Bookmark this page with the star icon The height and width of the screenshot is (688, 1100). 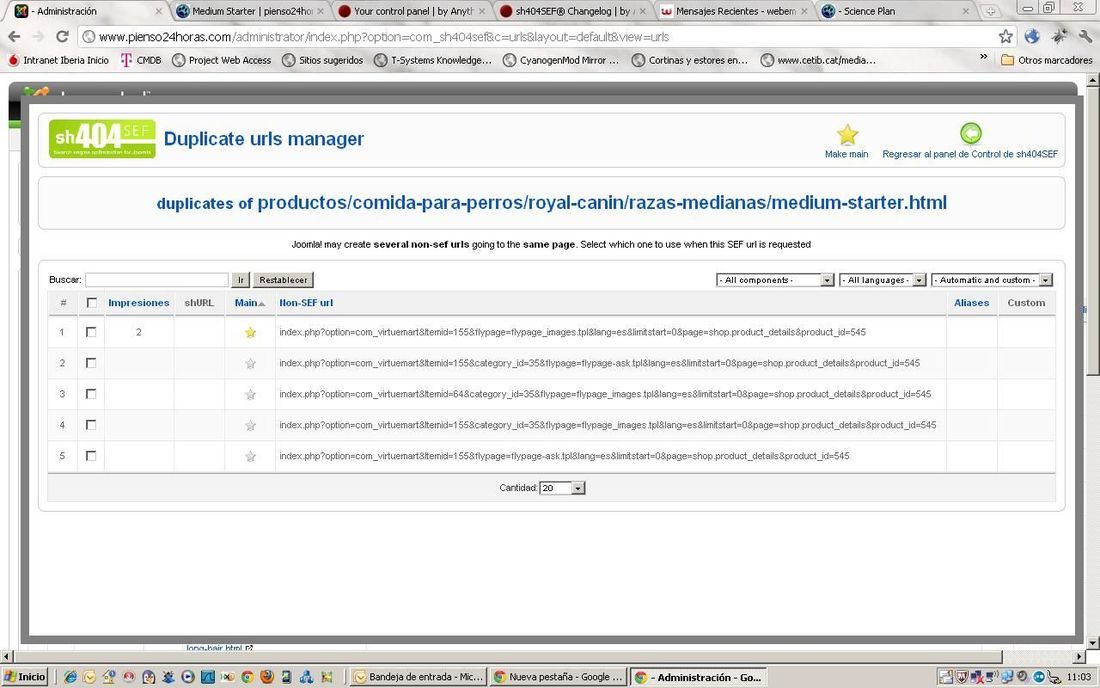click(x=1005, y=36)
